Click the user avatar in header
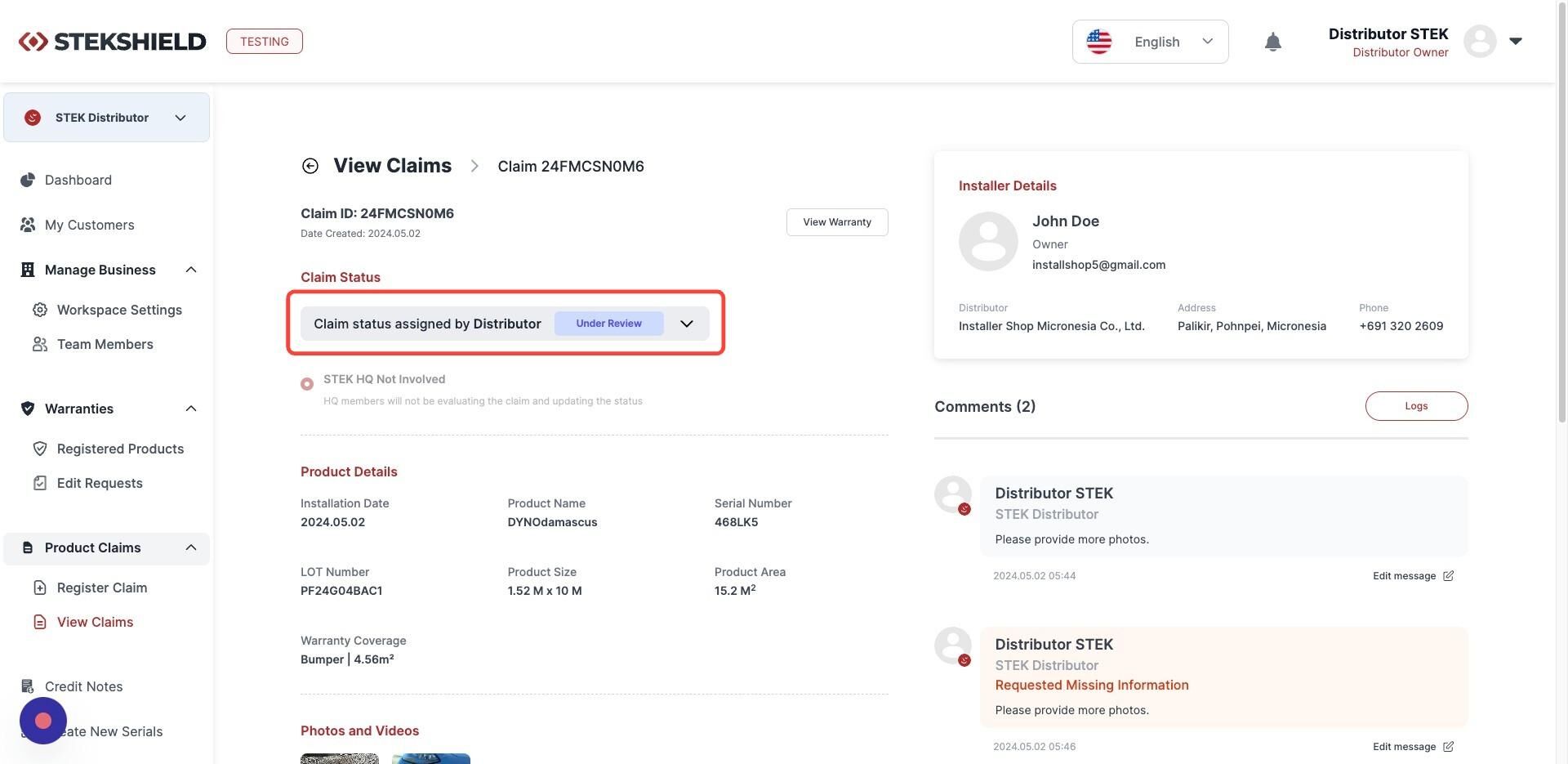The image size is (1568, 764). click(x=1479, y=41)
